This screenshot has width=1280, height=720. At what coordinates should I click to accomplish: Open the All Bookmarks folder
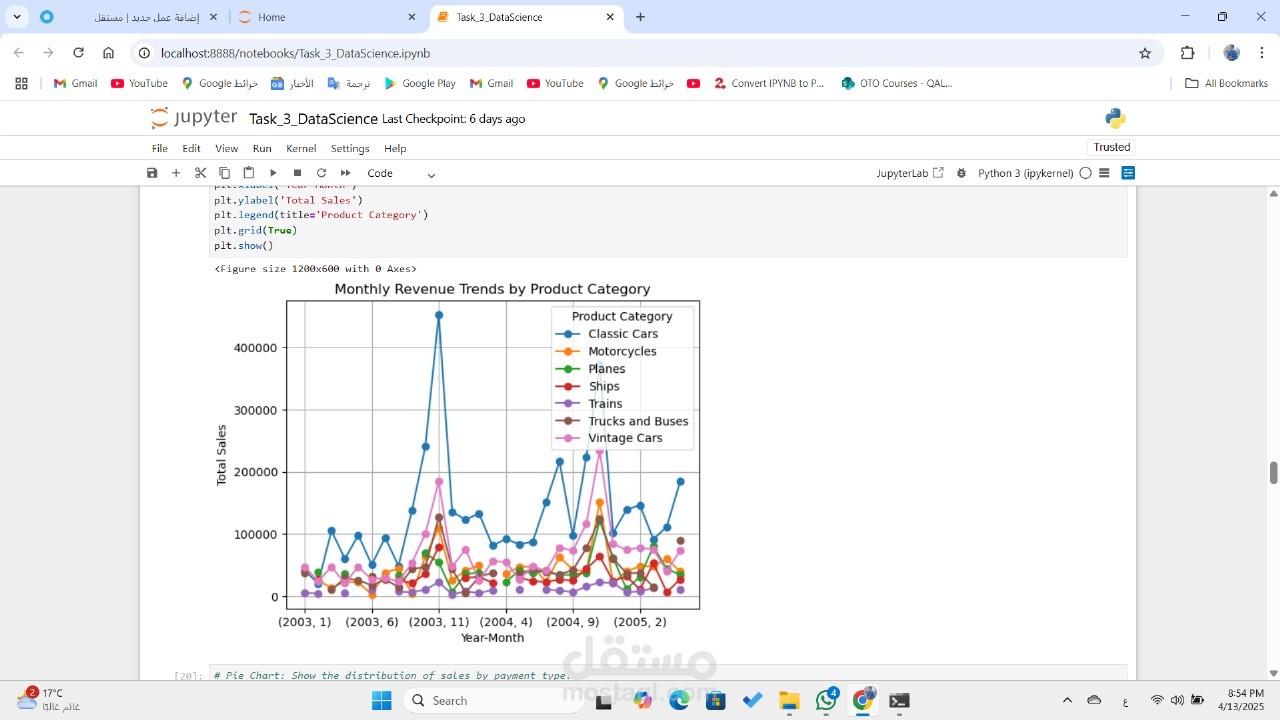(1226, 83)
